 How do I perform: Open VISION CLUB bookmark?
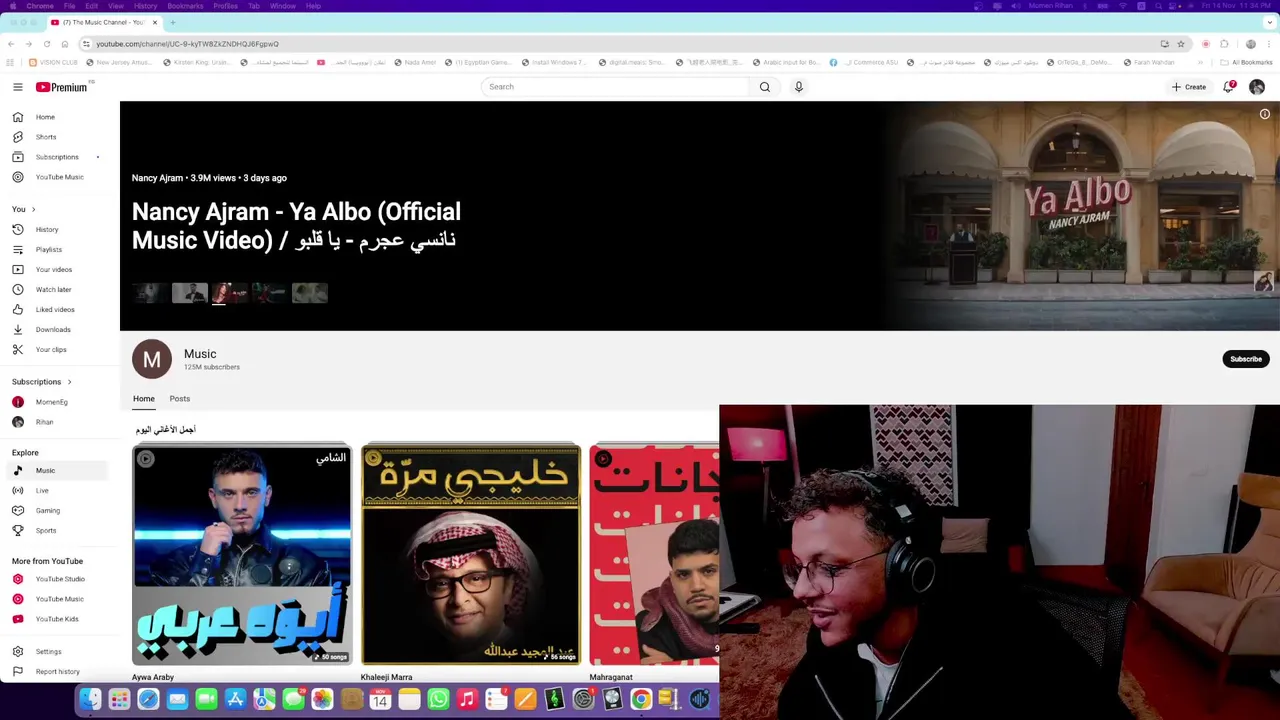53,62
